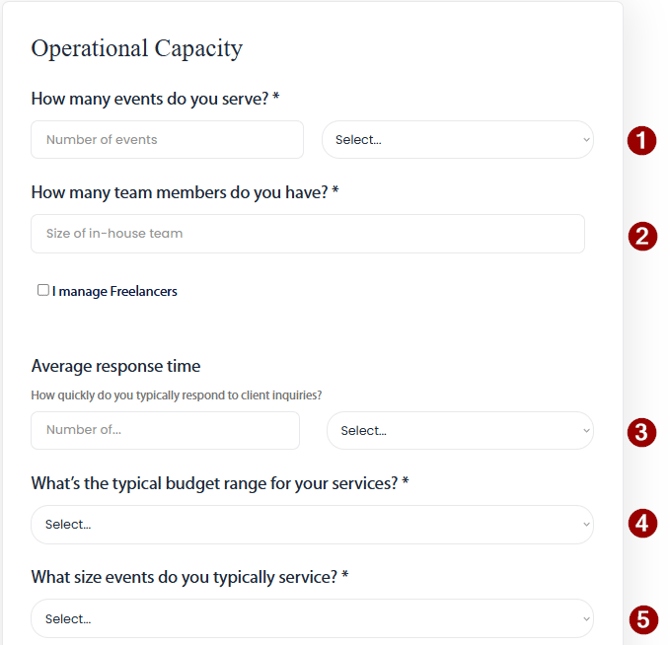Expand the typical budget range dropdown

click(312, 525)
